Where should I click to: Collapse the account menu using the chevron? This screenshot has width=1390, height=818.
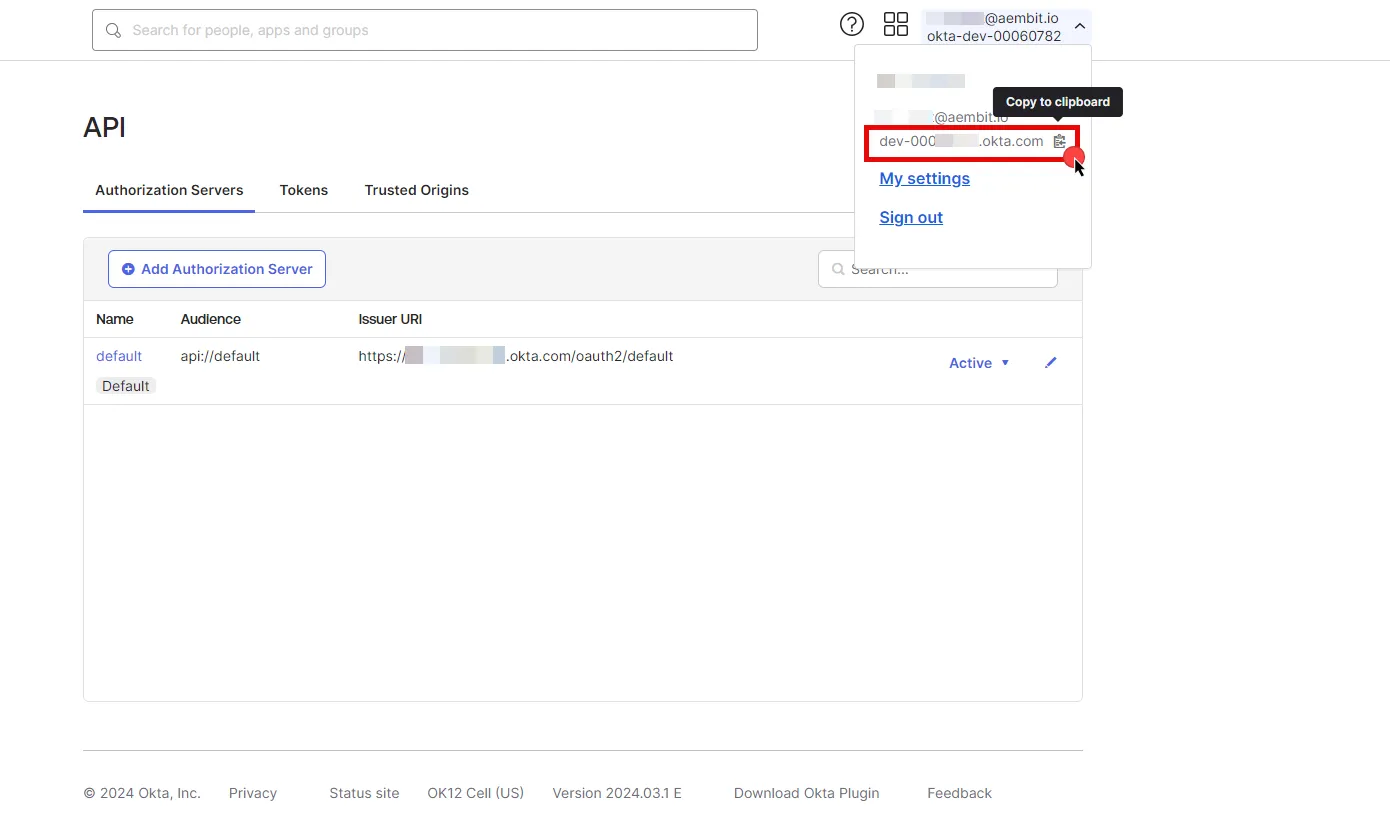pyautogui.click(x=1079, y=26)
